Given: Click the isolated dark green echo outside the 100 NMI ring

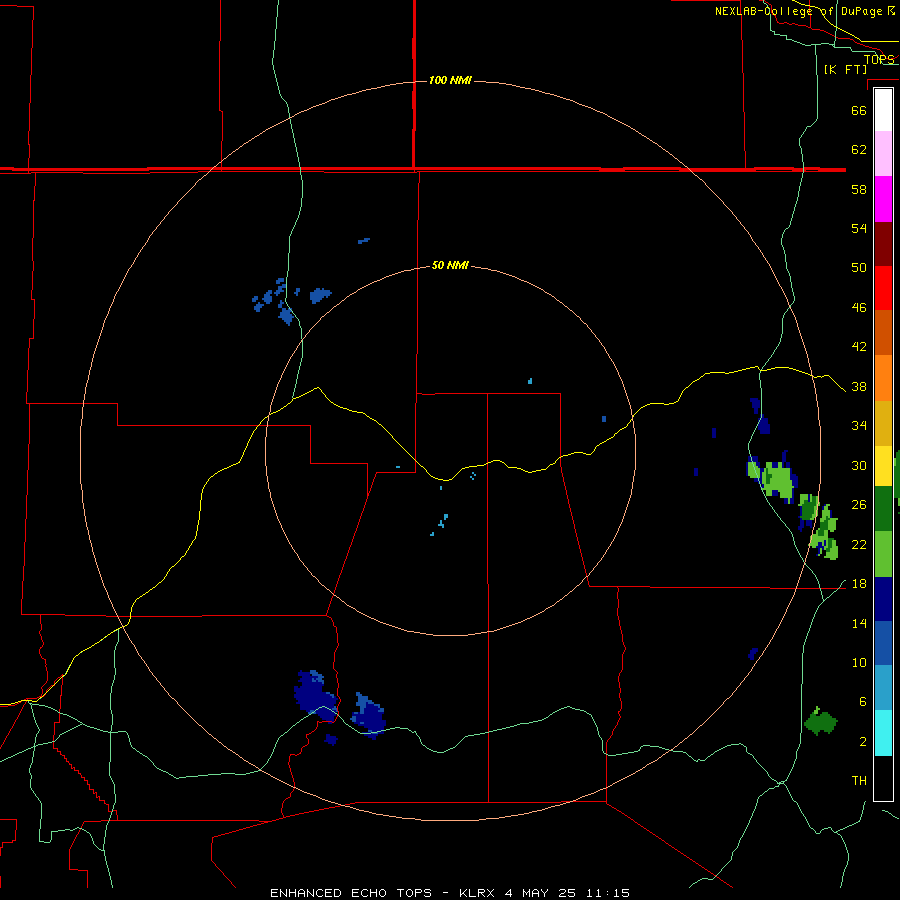Looking at the screenshot, I should pyautogui.click(x=820, y=721).
